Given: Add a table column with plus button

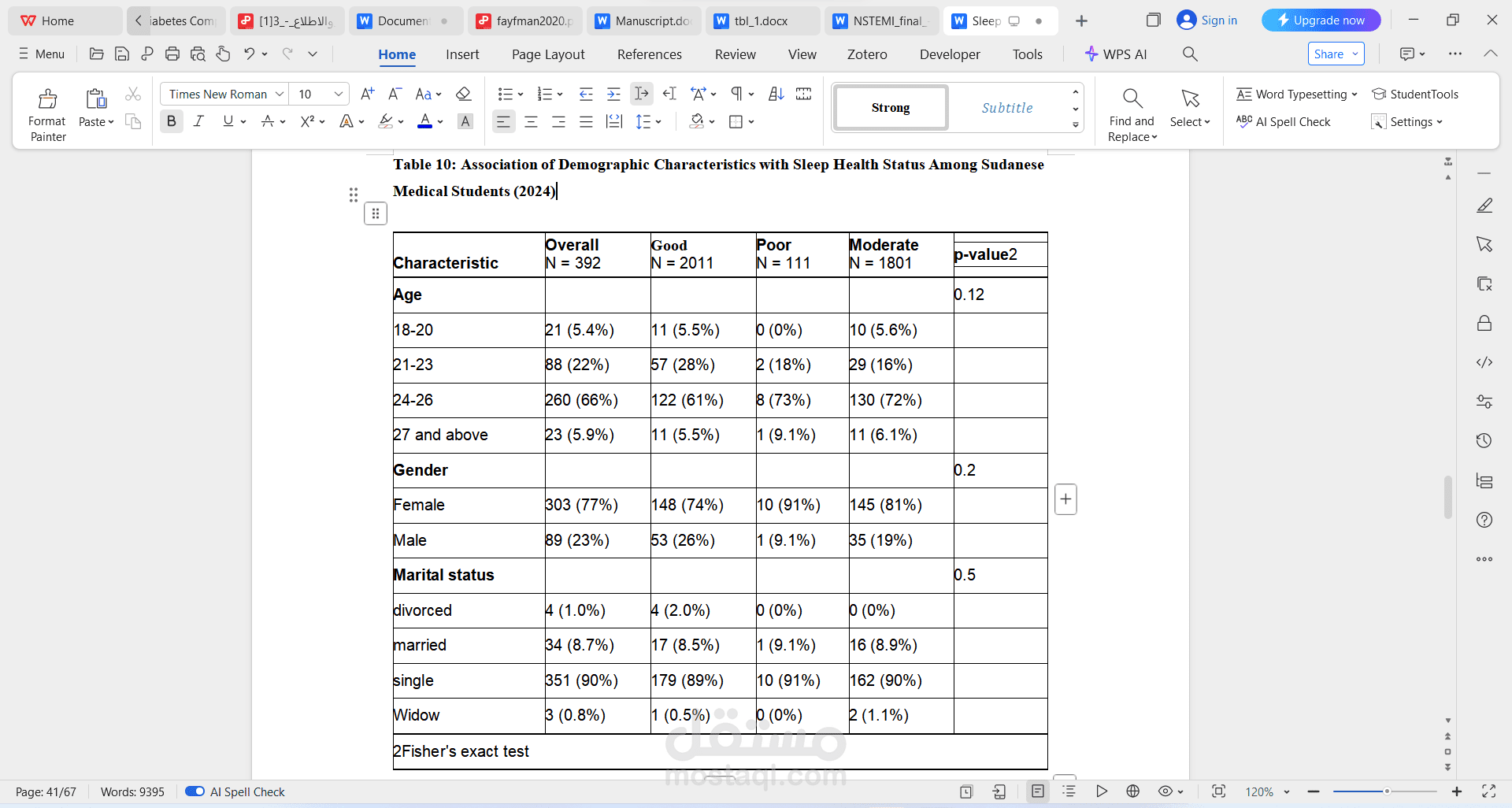Looking at the screenshot, I should click(x=1065, y=499).
